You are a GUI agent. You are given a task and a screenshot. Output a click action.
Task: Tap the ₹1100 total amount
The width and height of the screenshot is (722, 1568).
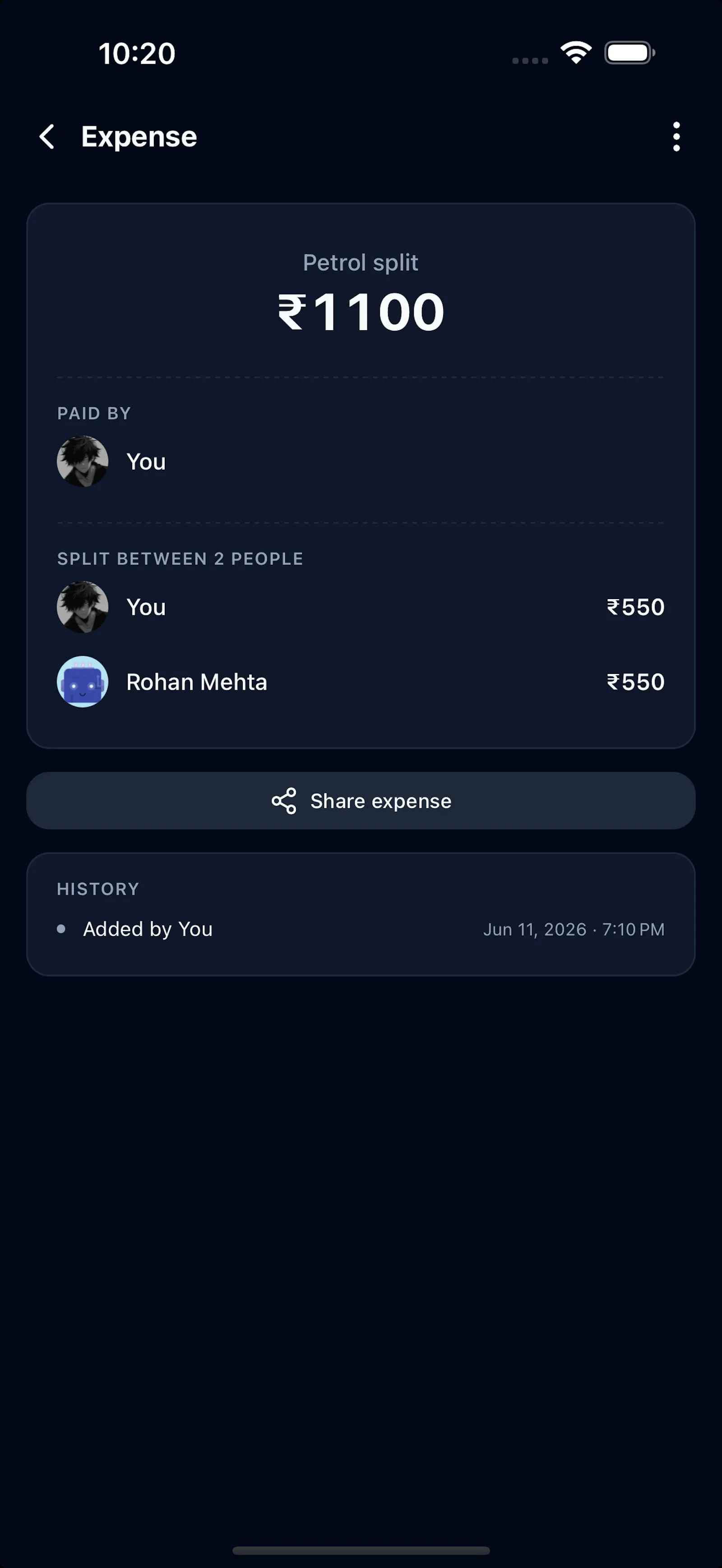click(361, 312)
